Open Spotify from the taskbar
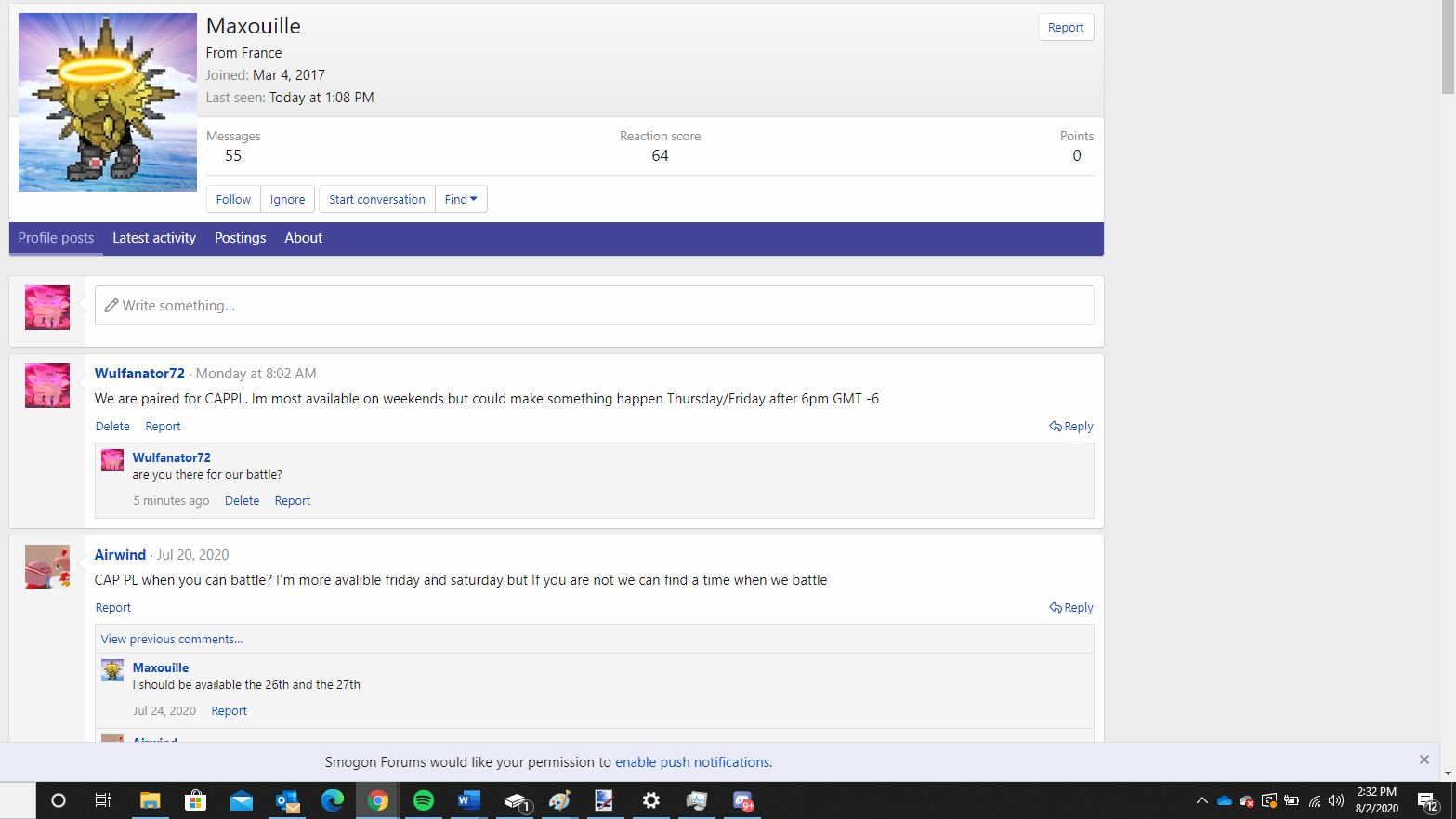 (423, 800)
